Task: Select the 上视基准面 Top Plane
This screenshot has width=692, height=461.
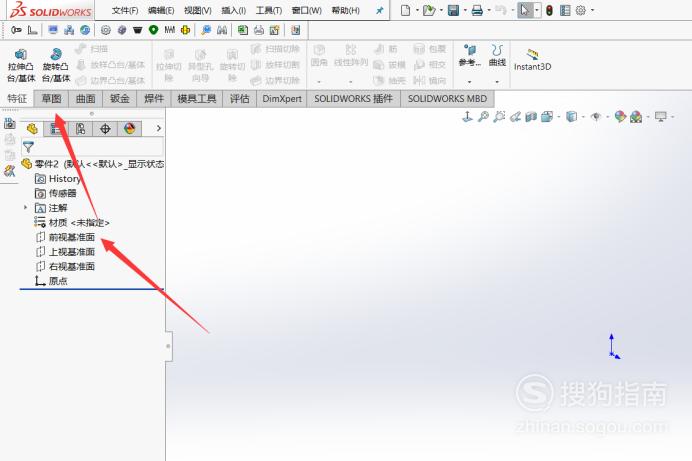Action: click(x=65, y=251)
